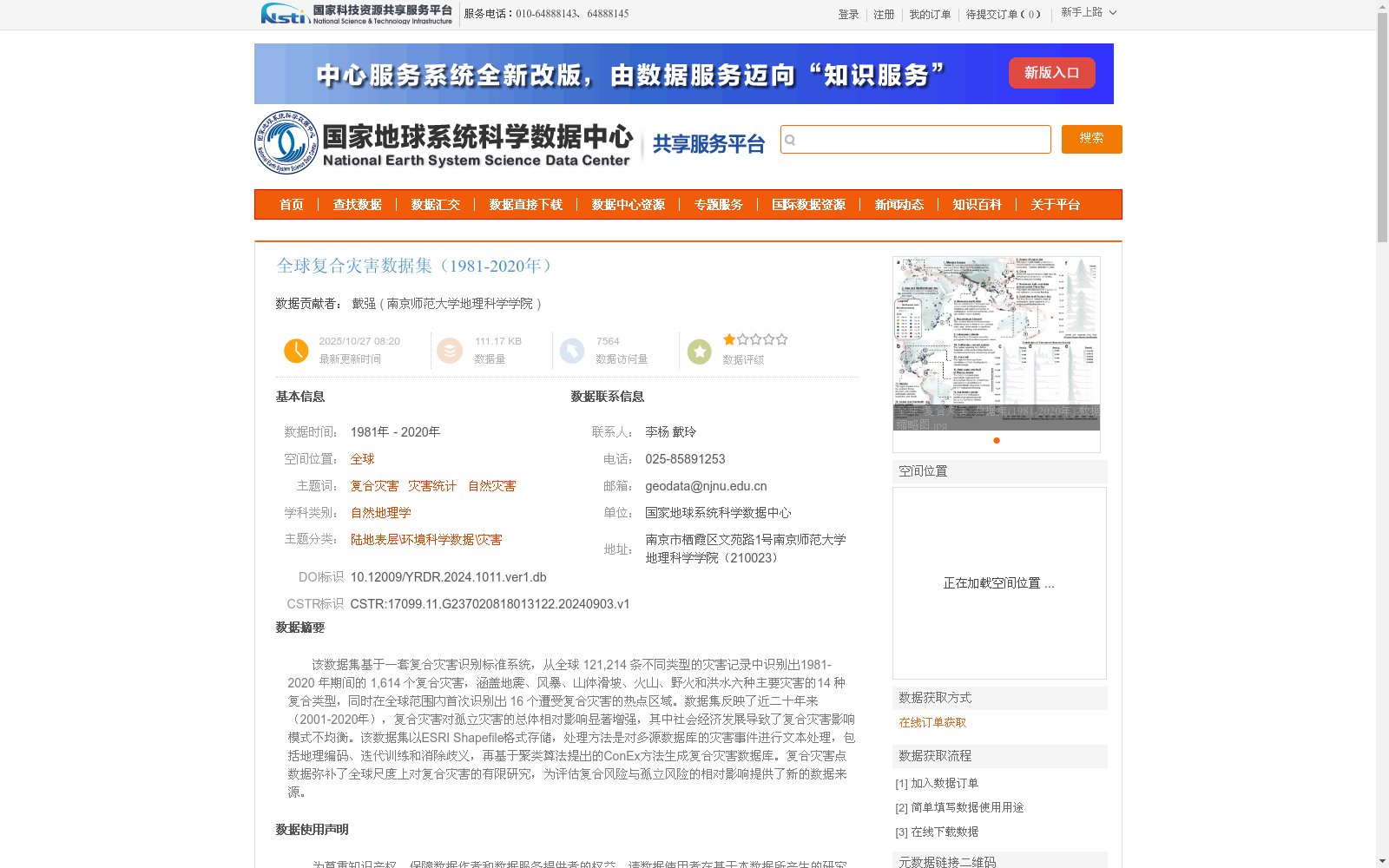Viewport: 1389px width, 868px height.
Task: Open the 数据汇交 menu item
Action: pos(436,205)
